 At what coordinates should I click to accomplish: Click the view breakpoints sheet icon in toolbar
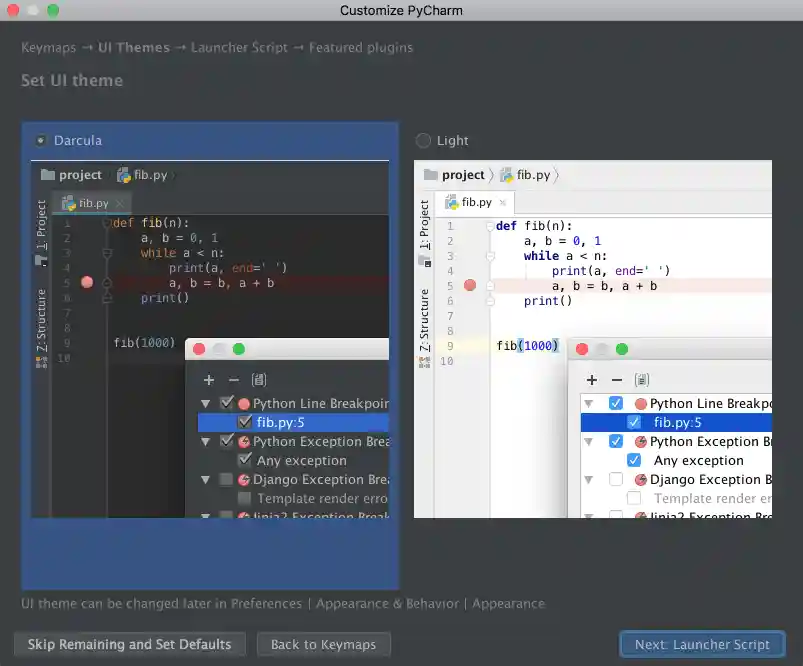[x=259, y=379]
